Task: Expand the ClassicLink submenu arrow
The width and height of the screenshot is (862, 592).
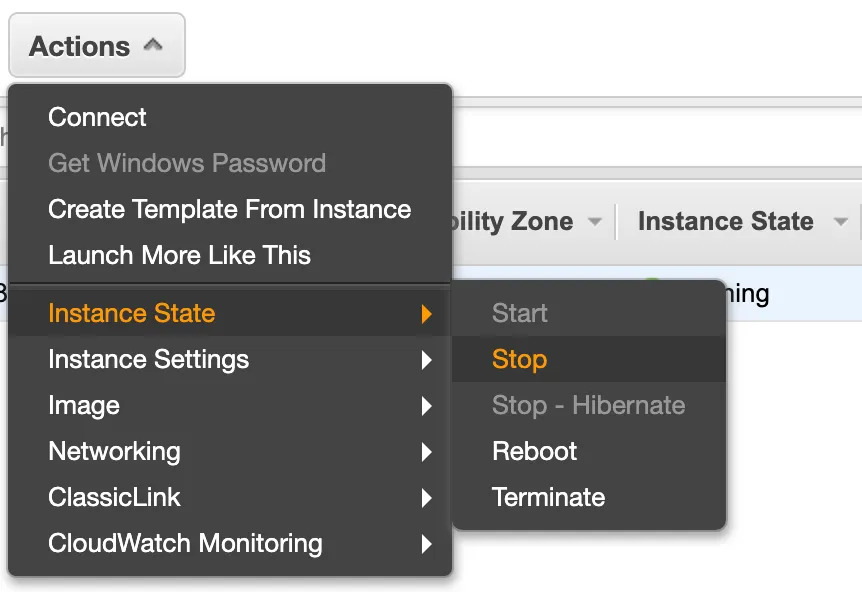Action: tap(427, 498)
